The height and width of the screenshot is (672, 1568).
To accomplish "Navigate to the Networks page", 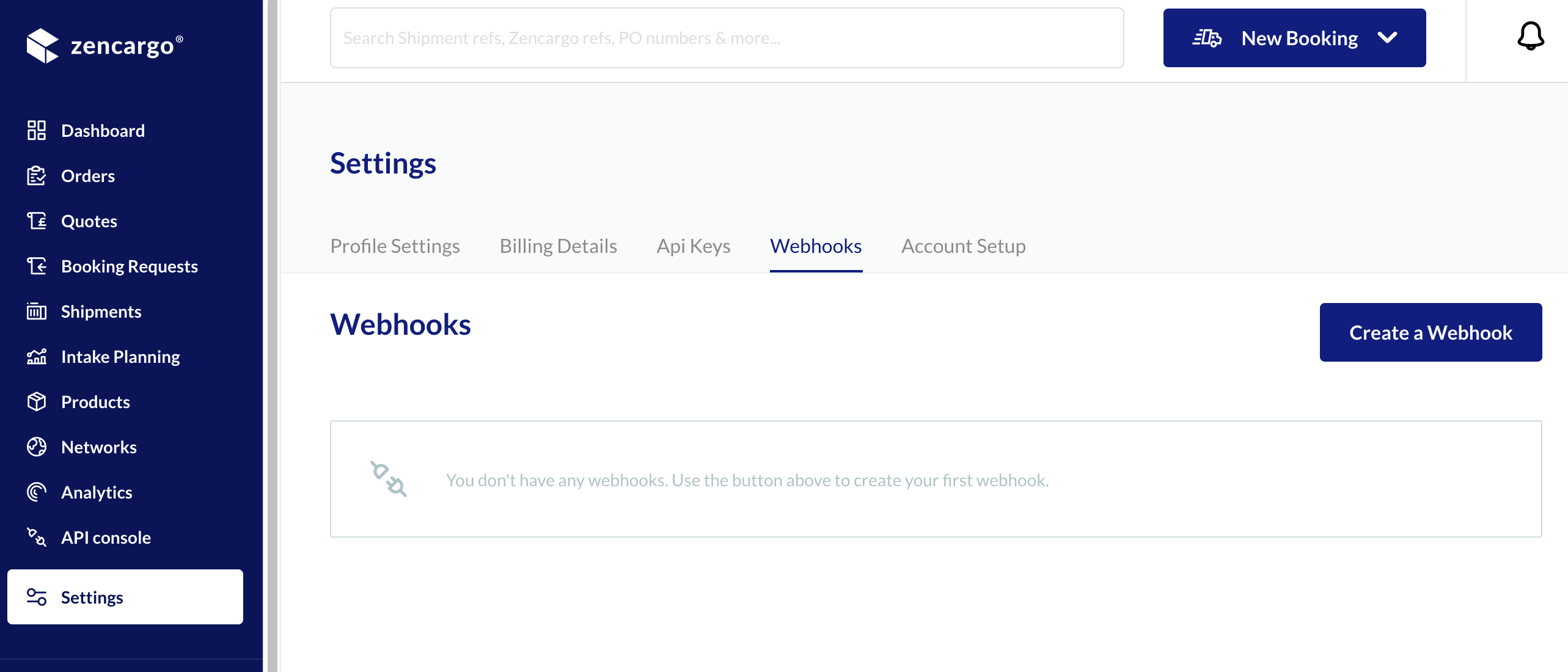I will point(98,447).
